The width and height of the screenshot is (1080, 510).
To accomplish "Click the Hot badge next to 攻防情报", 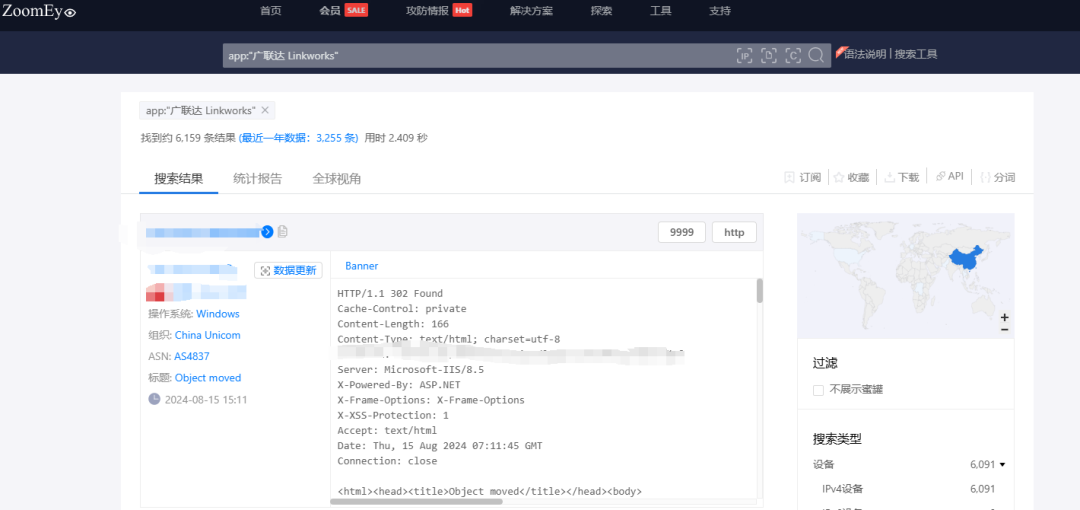I will tap(462, 11).
